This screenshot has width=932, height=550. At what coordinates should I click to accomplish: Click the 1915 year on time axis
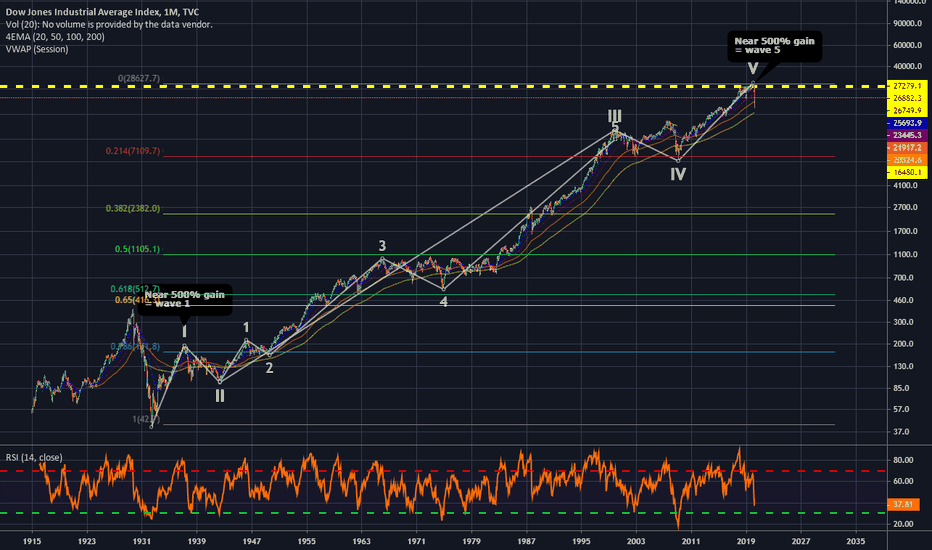coord(32,541)
